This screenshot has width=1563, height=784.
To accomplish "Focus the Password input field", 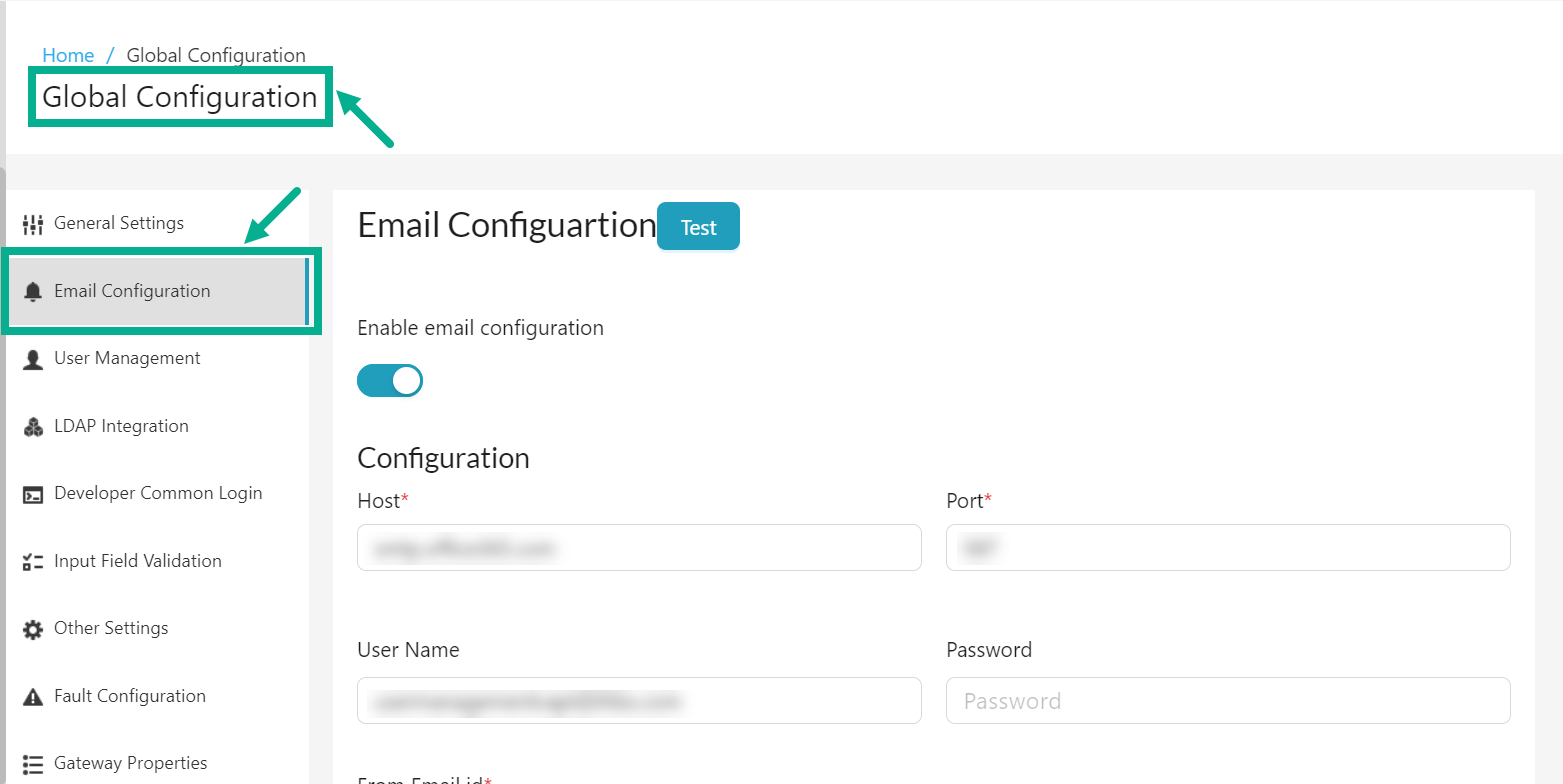I will click(1227, 701).
